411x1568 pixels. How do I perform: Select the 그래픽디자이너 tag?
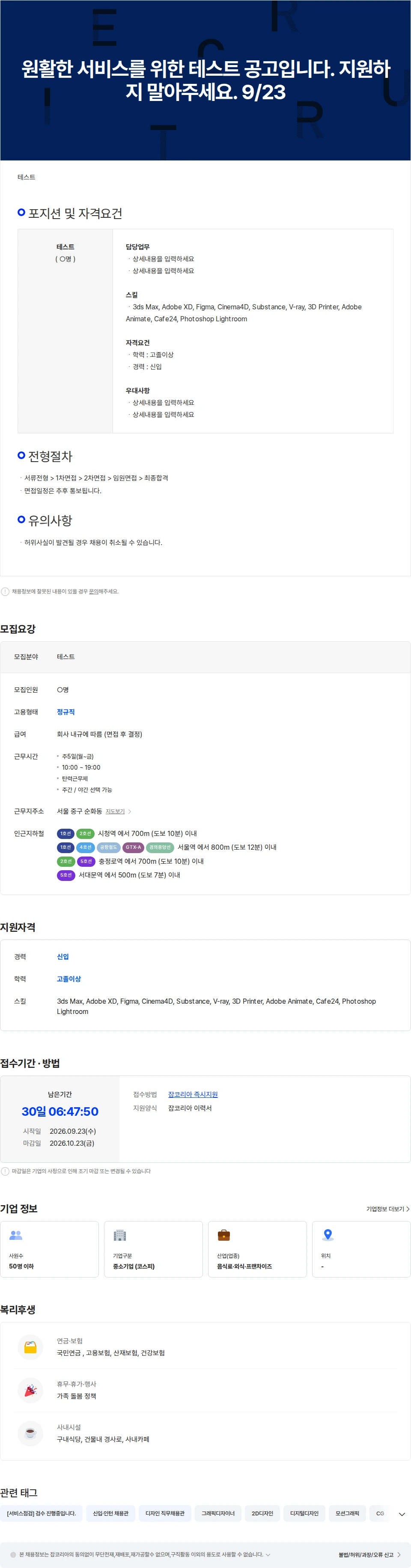218,1514
